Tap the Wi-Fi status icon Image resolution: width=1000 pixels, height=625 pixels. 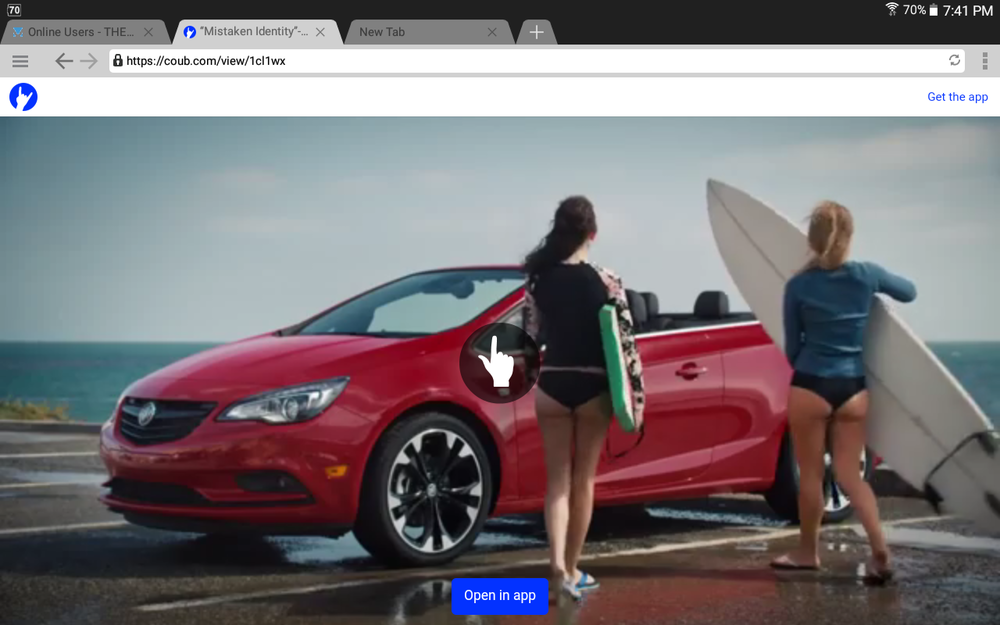(x=892, y=10)
